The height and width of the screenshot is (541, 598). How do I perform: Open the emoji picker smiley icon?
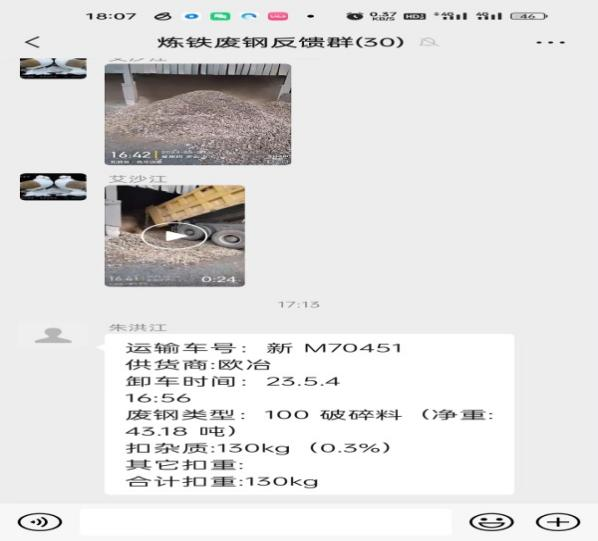click(491, 522)
